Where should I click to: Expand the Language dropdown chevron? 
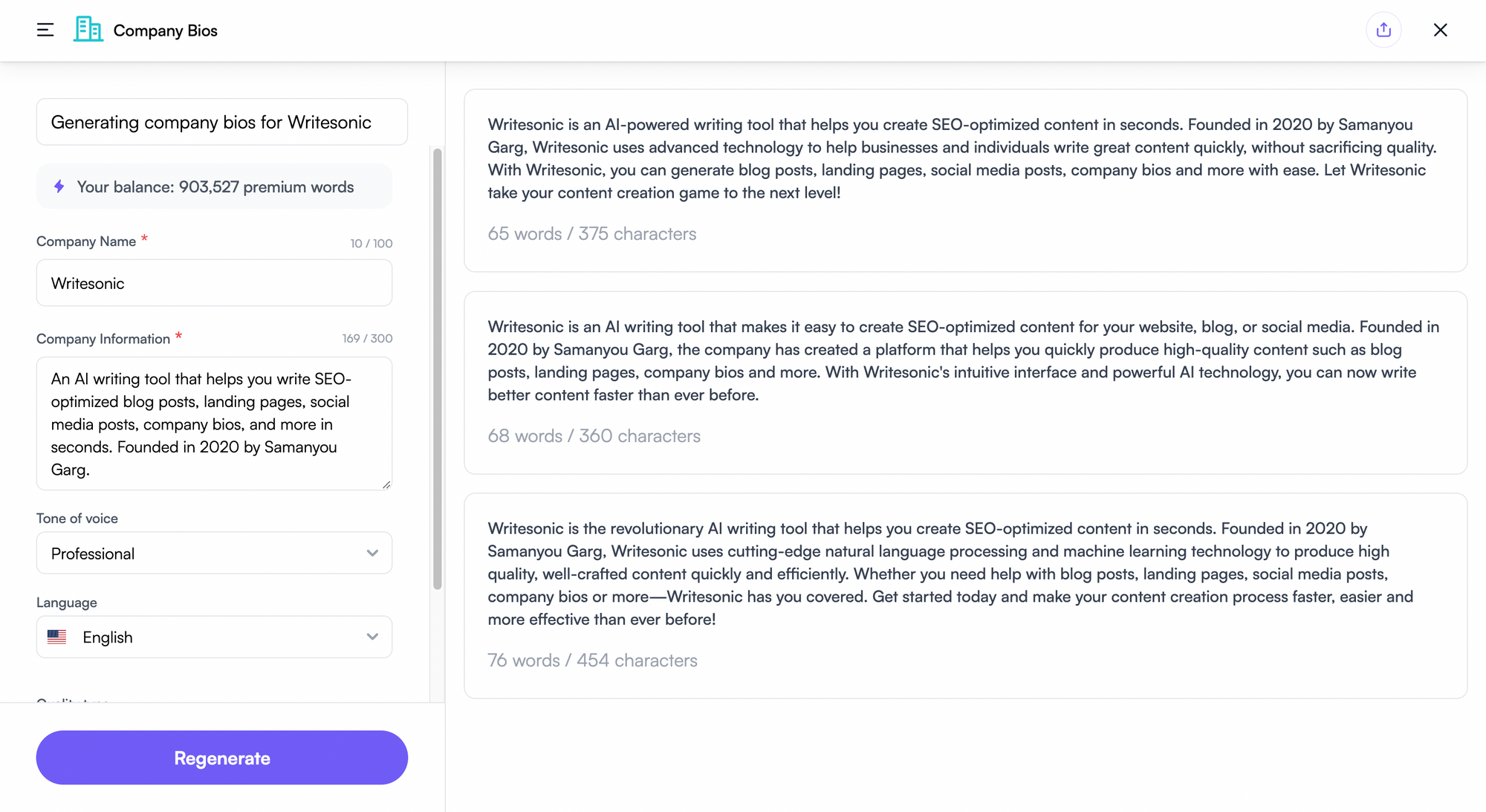tap(372, 637)
